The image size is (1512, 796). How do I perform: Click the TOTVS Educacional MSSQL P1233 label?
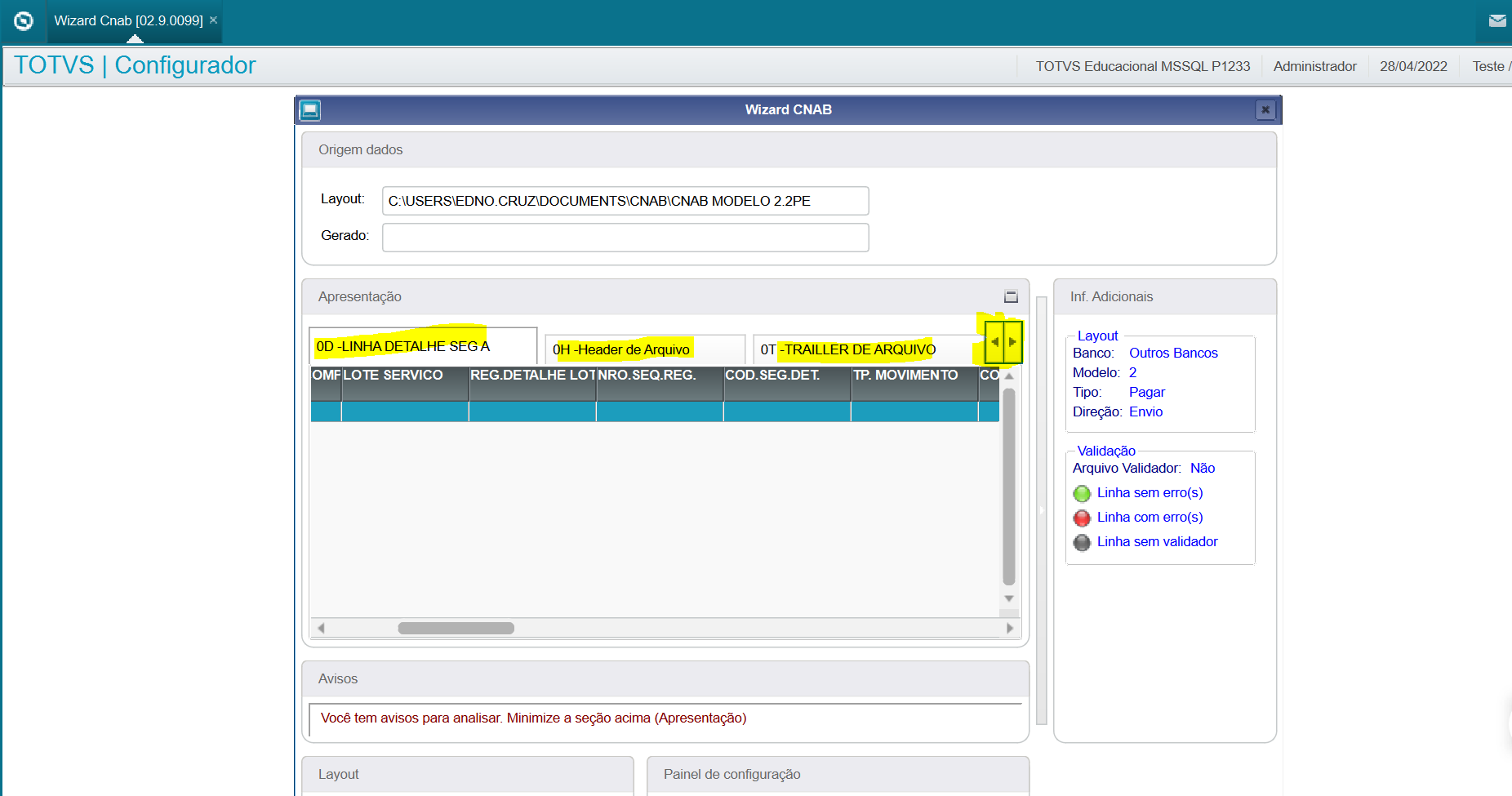click(x=1142, y=66)
